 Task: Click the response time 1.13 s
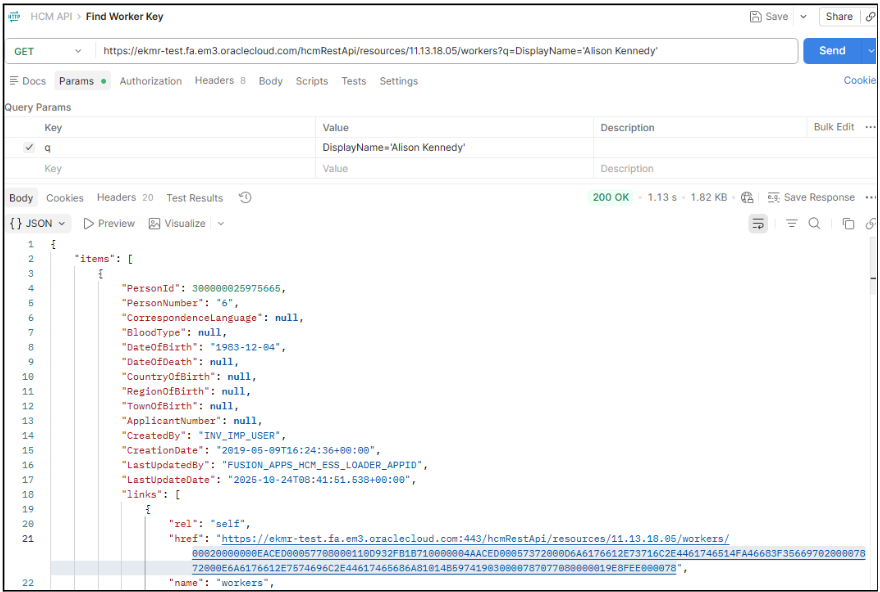(x=662, y=198)
